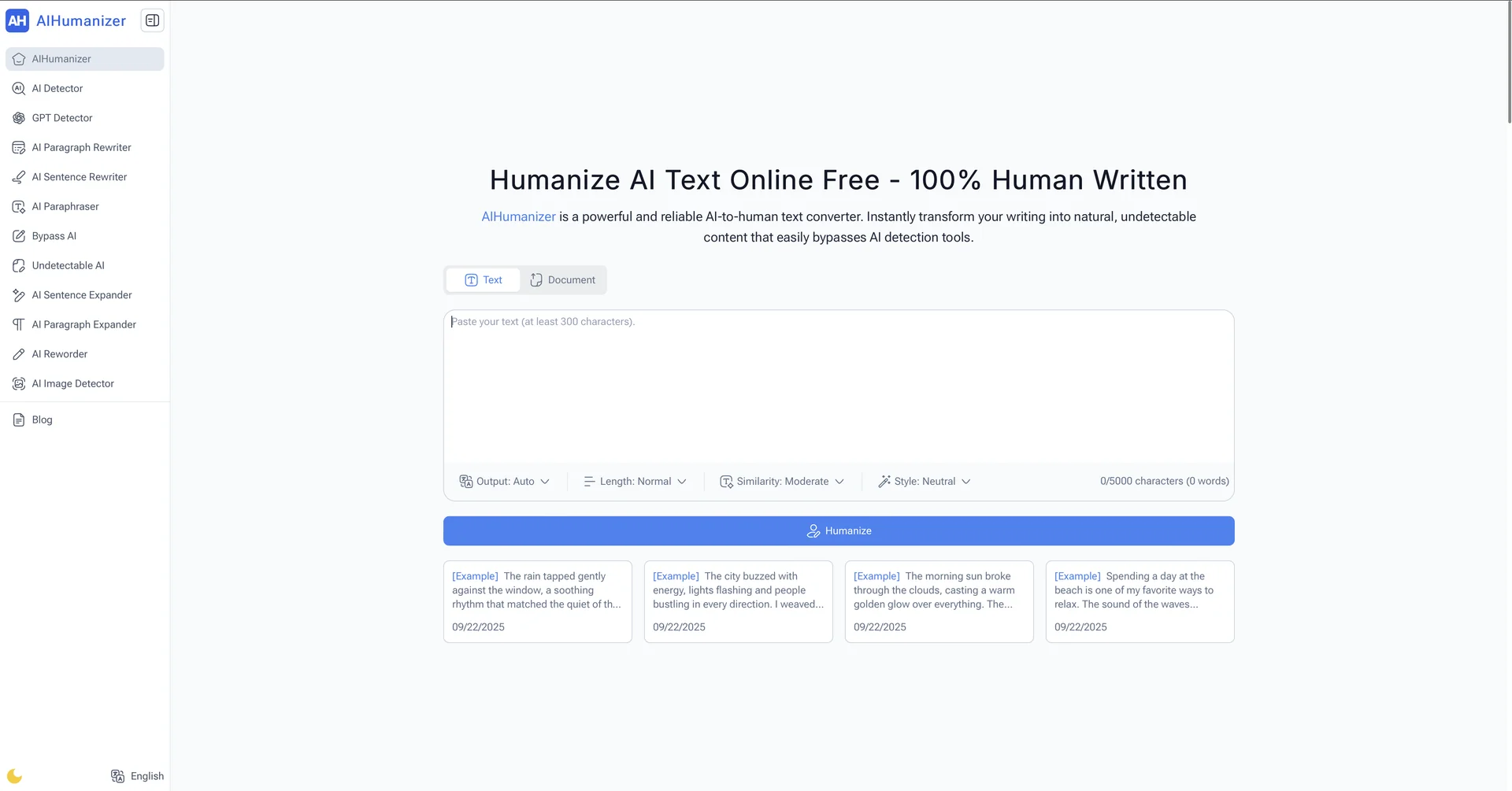Click the home icon next to AIHumanizer
This screenshot has height=791, width=1512.
19,59
